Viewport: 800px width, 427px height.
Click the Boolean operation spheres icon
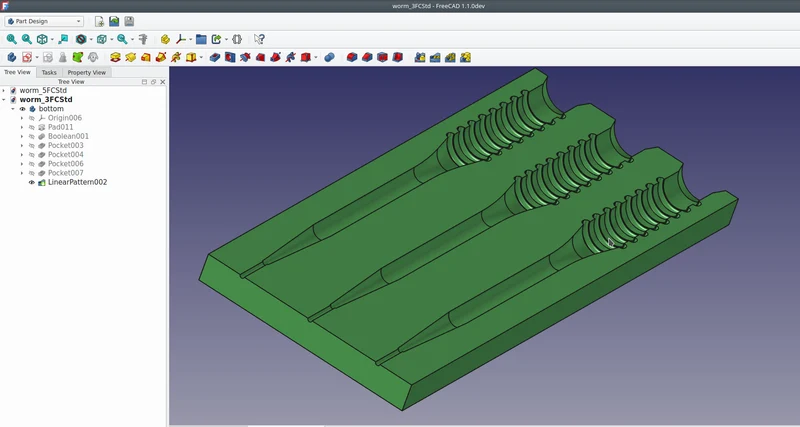point(329,57)
